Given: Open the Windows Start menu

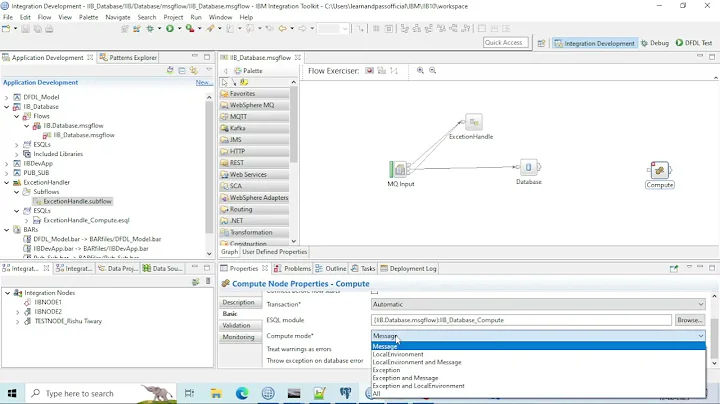Looking at the screenshot, I should tap(12, 393).
